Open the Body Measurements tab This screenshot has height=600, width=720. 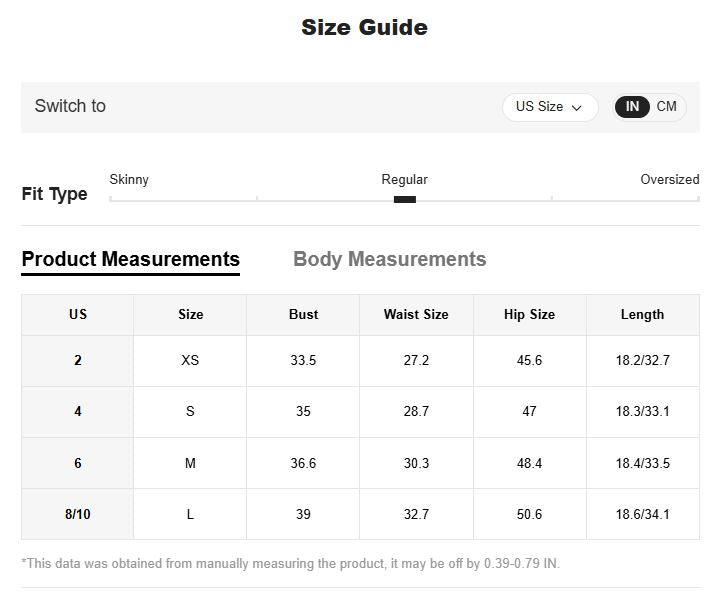coord(389,259)
